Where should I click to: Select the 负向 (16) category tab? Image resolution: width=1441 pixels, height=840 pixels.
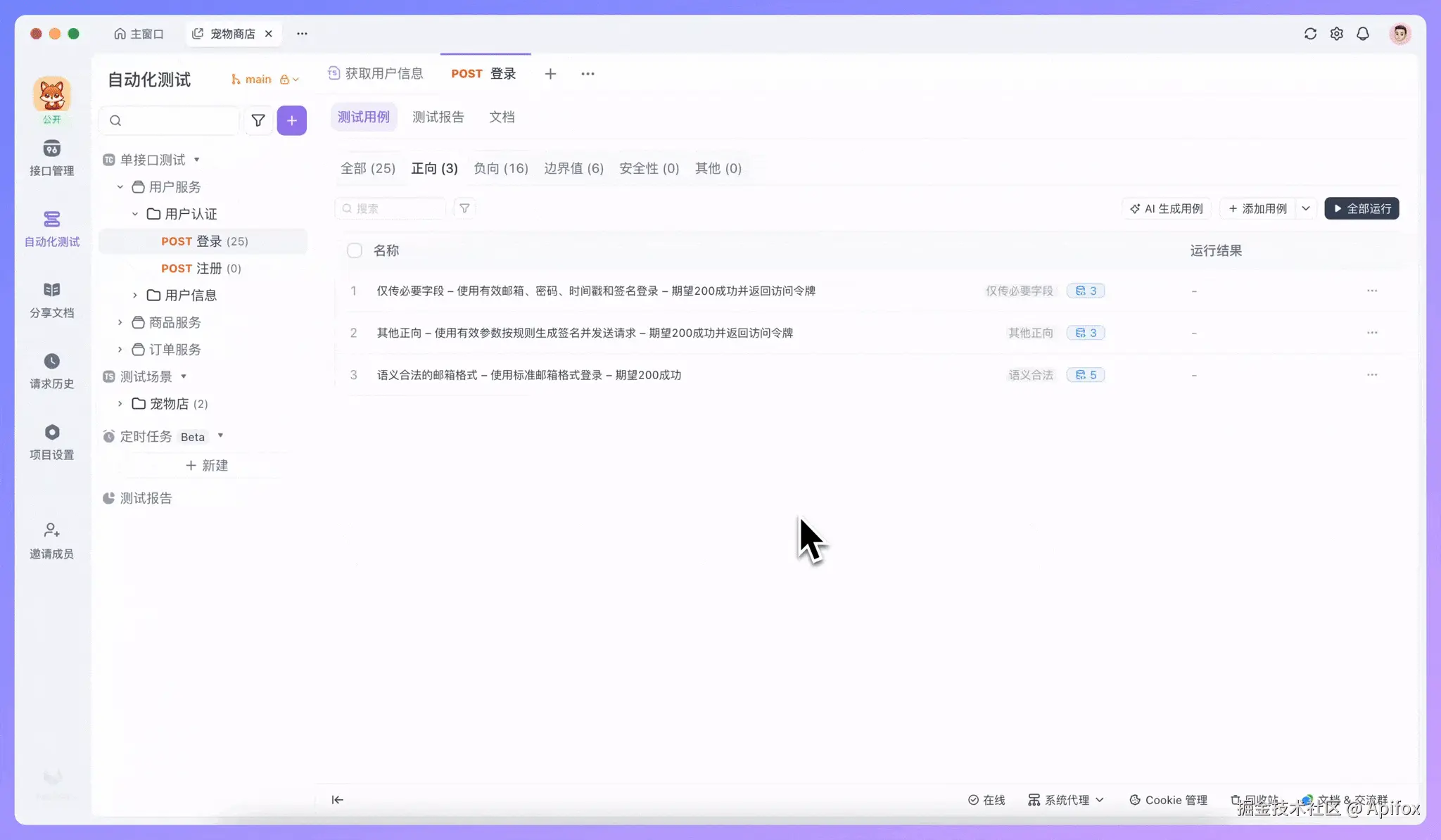click(500, 168)
